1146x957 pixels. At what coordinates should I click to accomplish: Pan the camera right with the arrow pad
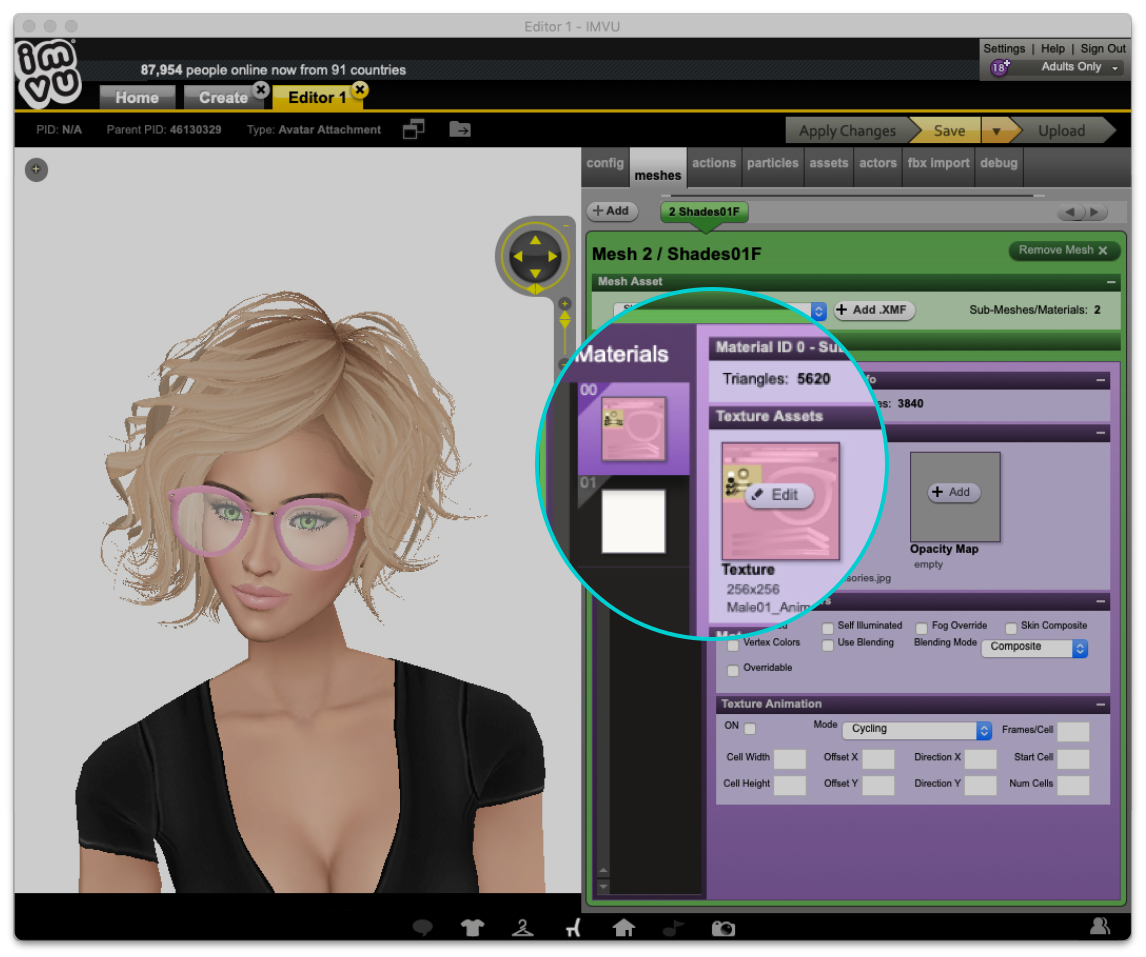click(553, 257)
